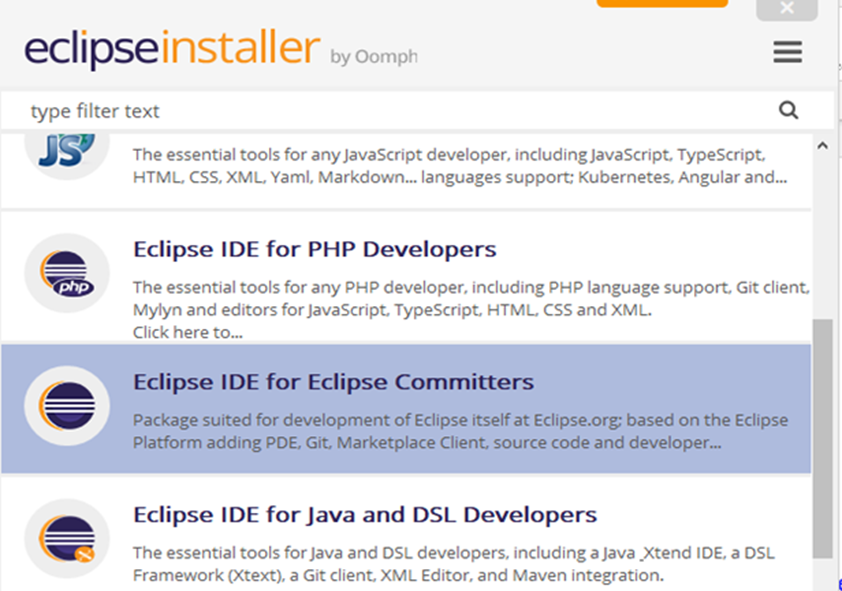
Task: Close the installer window
Action: pyautogui.click(x=787, y=9)
